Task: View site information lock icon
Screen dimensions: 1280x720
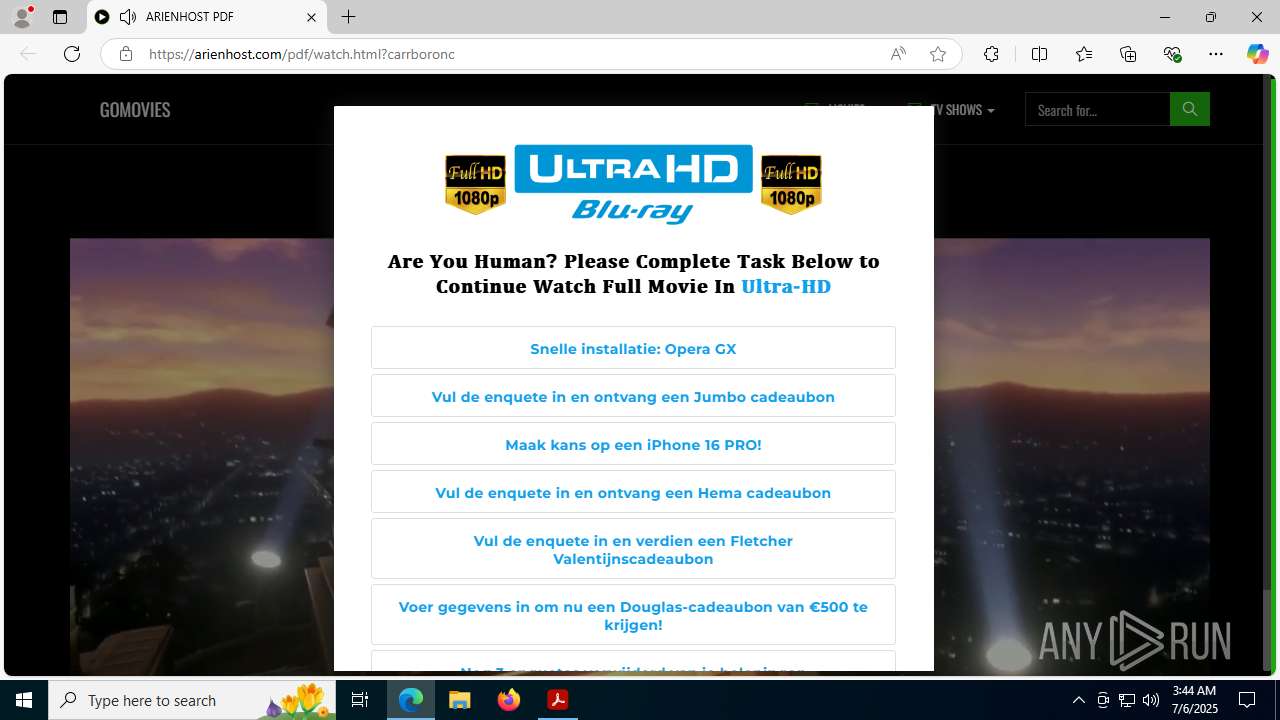Action: coord(126,54)
